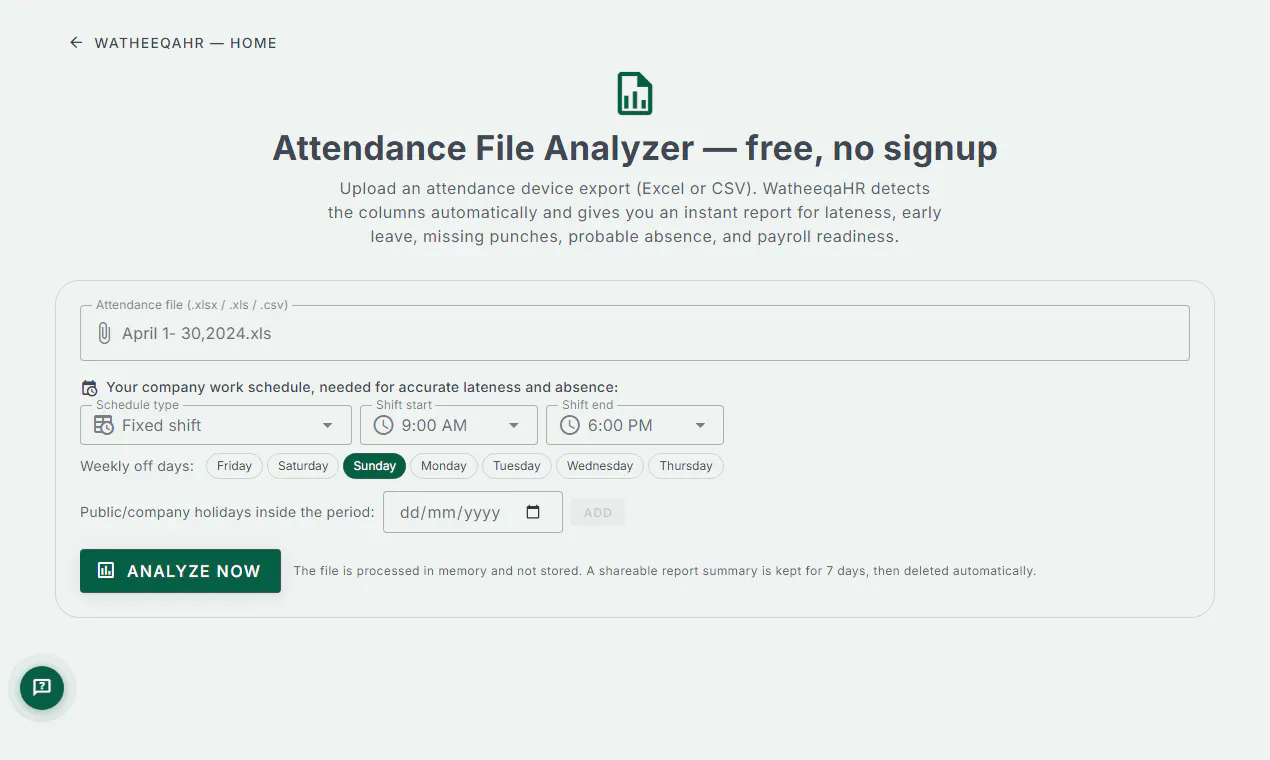Click the green spreadsheet chart logo icon
The image size is (1270, 760).
click(635, 93)
